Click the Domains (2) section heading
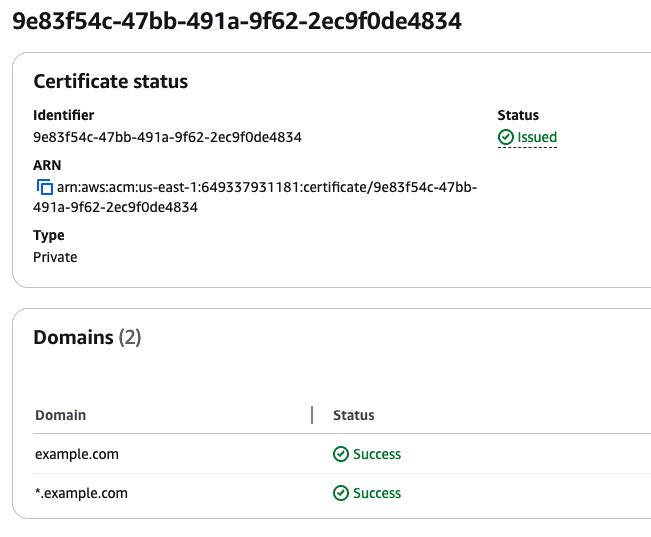Viewport: 651px width, 537px height. (87, 337)
